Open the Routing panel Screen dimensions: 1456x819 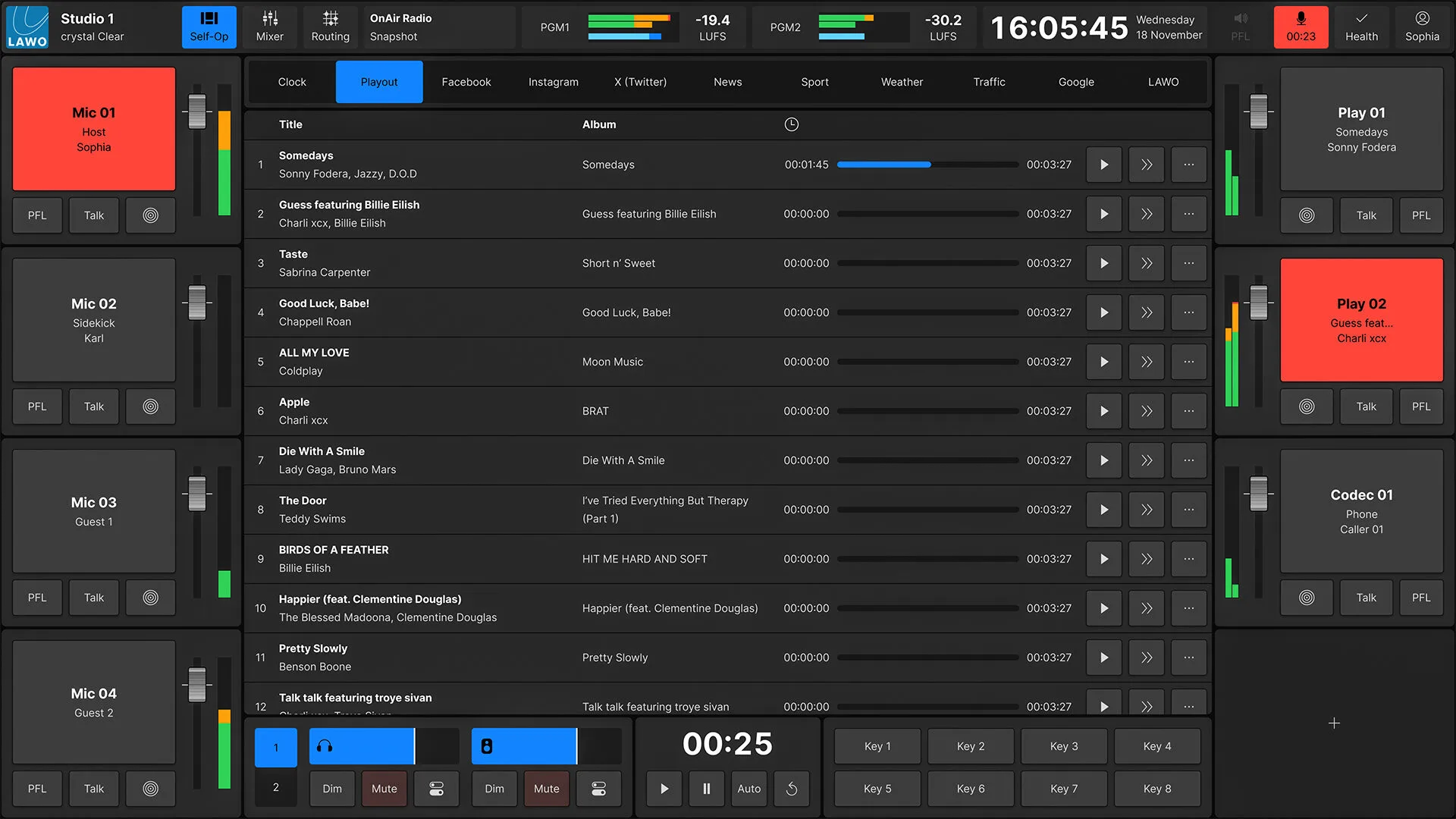coord(330,27)
